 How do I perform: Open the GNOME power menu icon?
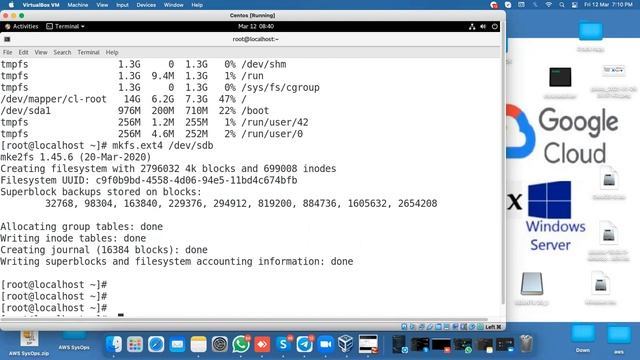[495, 27]
